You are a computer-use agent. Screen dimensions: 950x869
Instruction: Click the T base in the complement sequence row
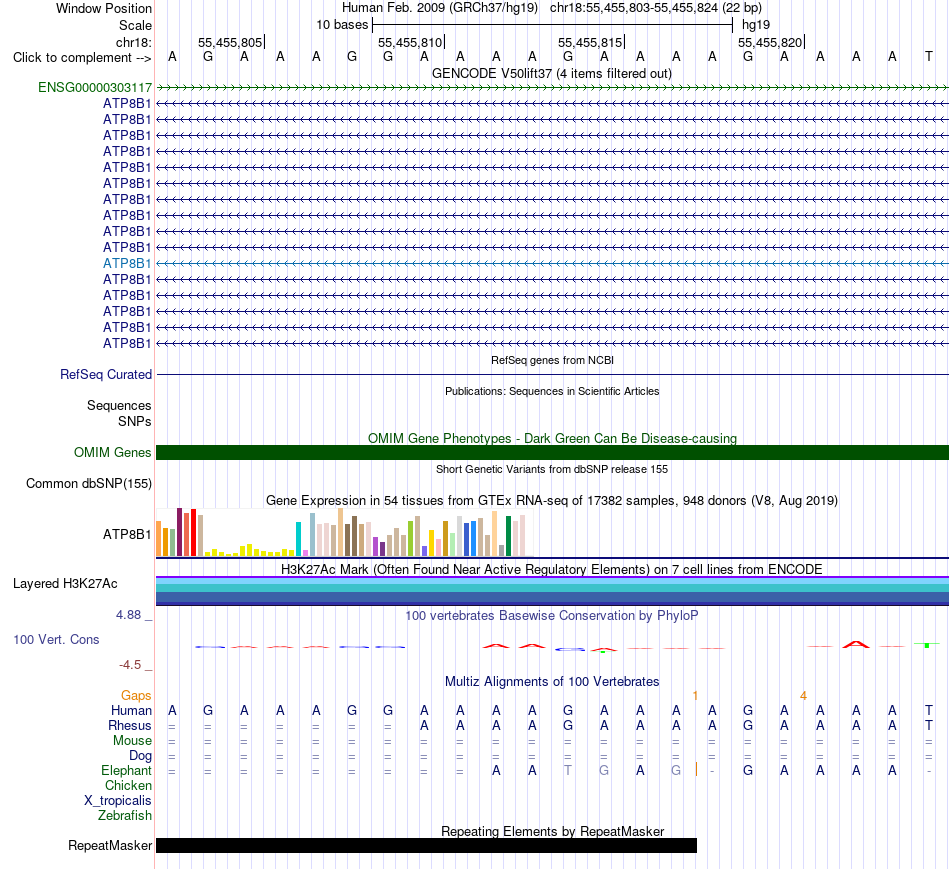coord(929,57)
